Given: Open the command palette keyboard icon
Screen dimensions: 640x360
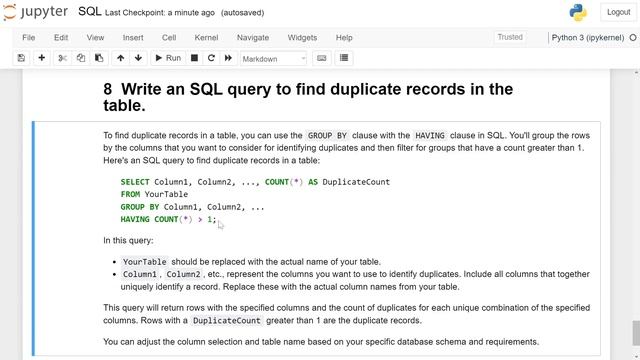Looking at the screenshot, I should pos(322,58).
